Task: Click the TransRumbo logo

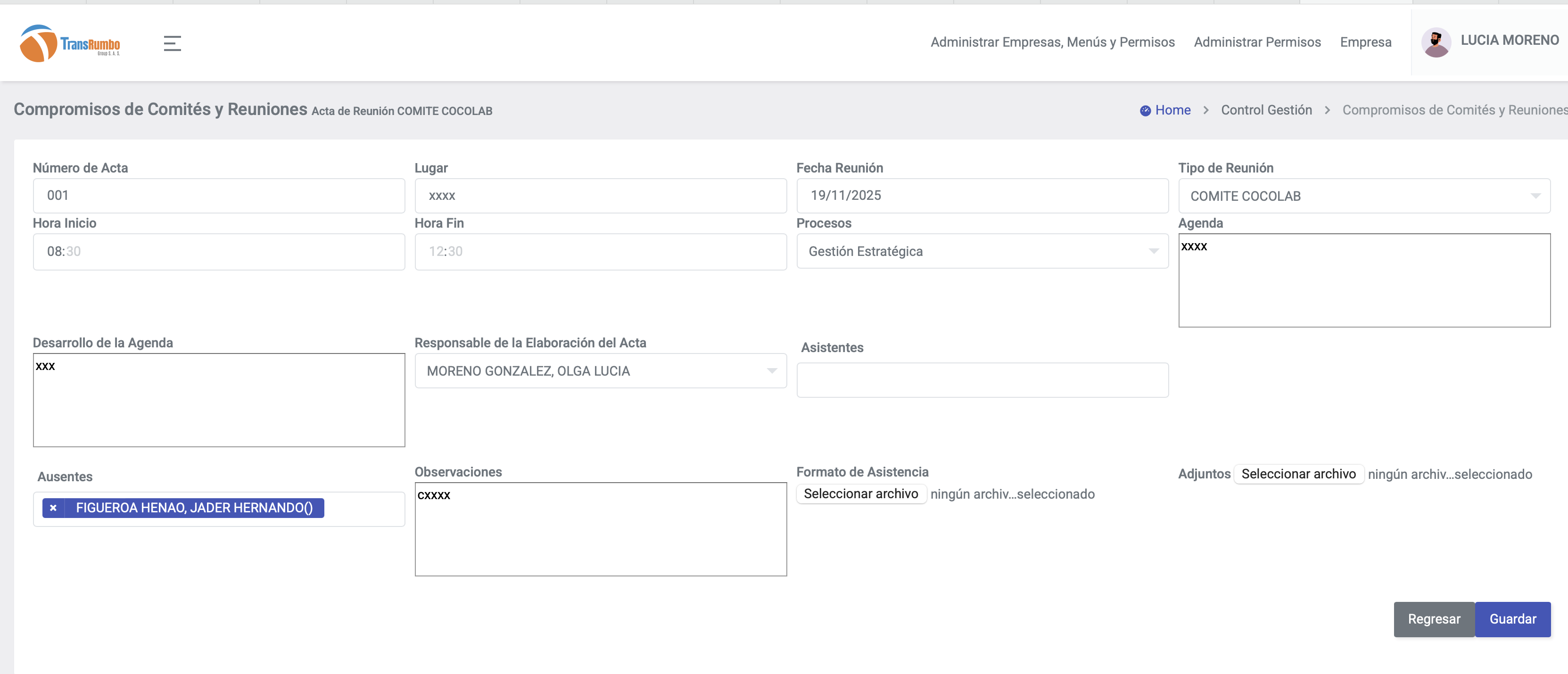Action: pos(69,43)
